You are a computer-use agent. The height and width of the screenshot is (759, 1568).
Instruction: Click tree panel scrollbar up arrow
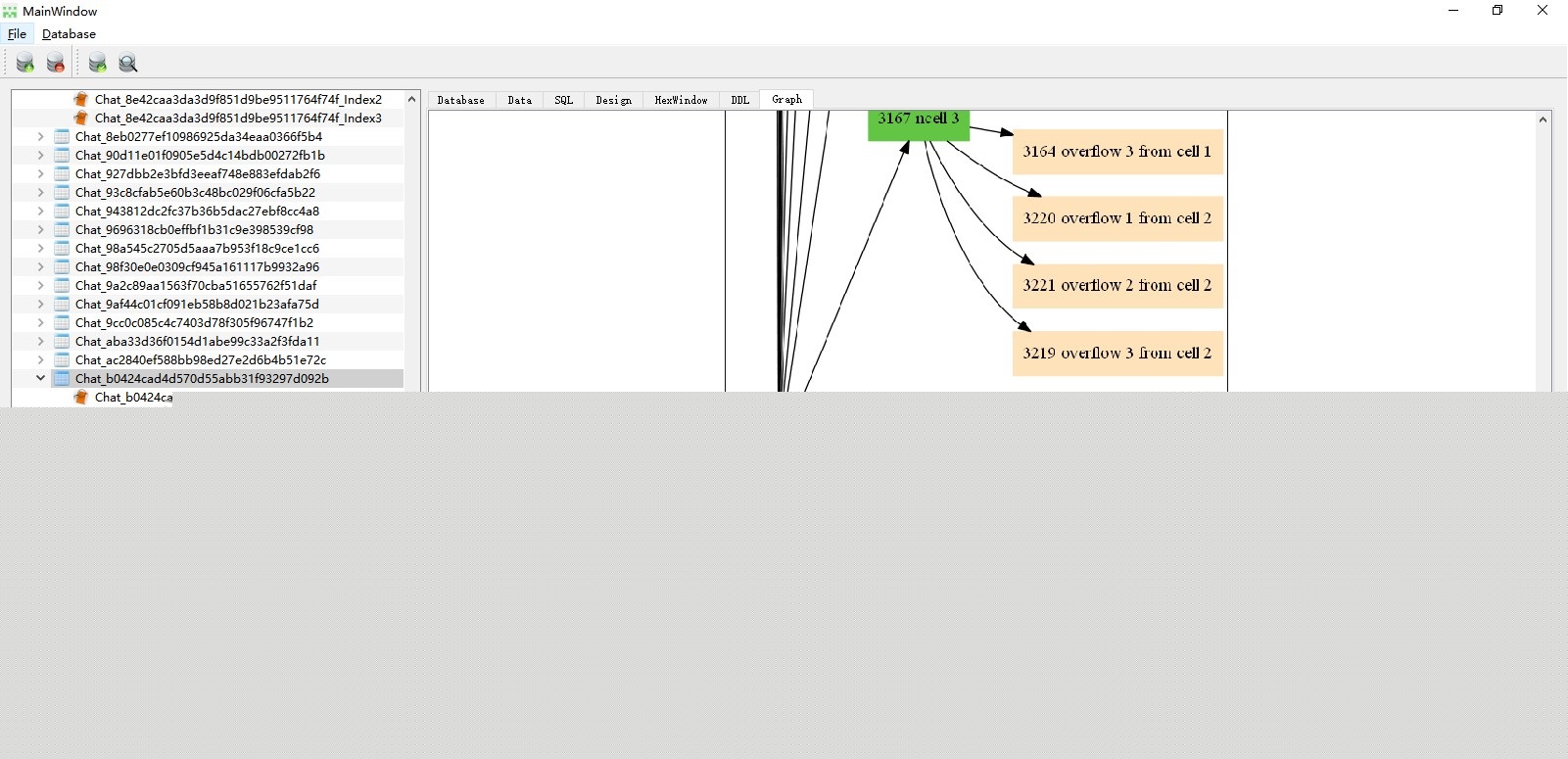[x=411, y=99]
